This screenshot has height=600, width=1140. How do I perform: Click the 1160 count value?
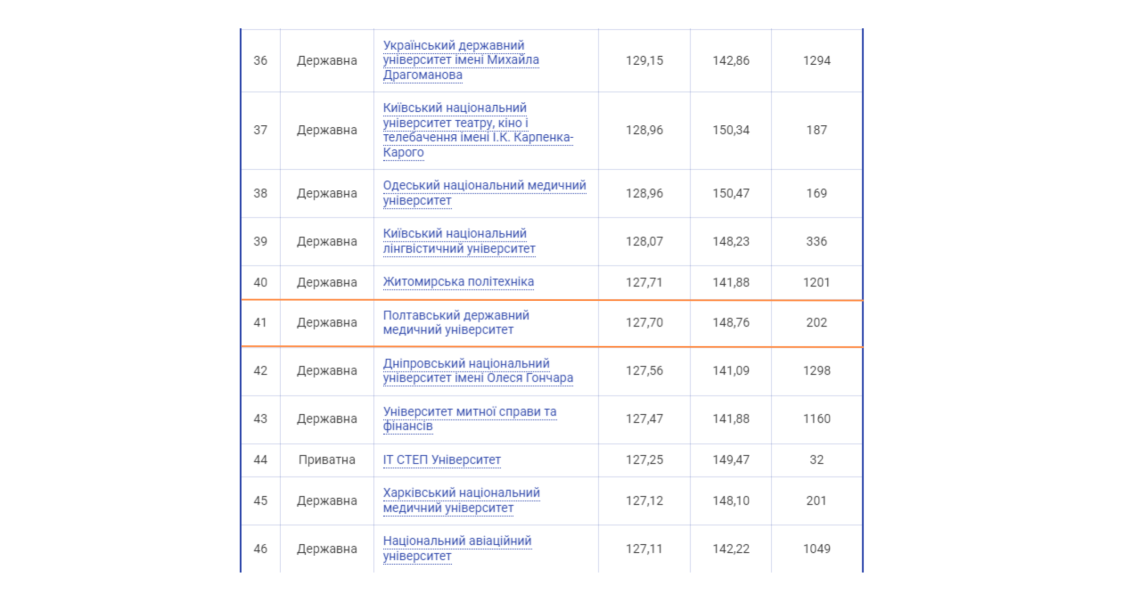[x=816, y=419]
